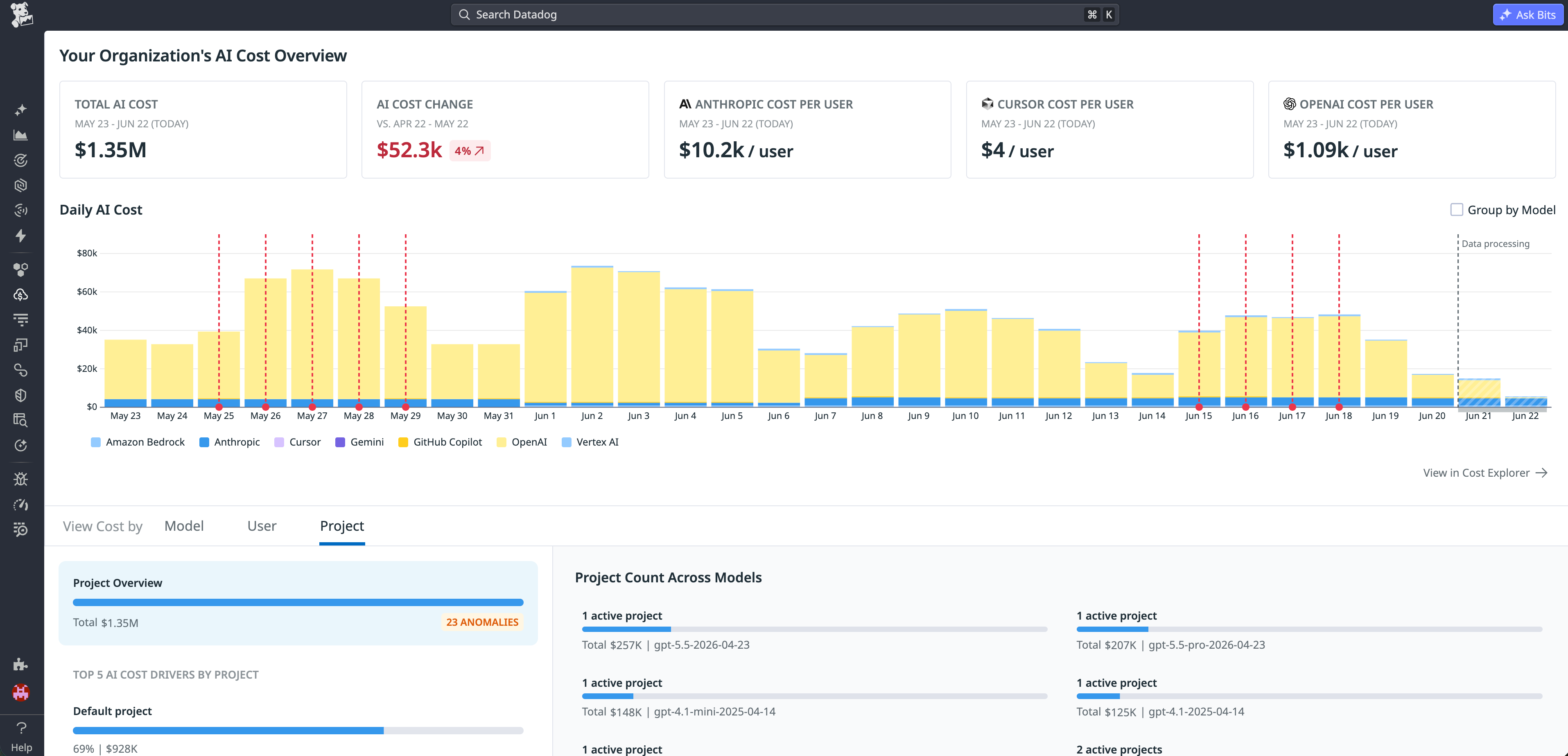Open the puzzle piece integrations icon

pos(21,664)
